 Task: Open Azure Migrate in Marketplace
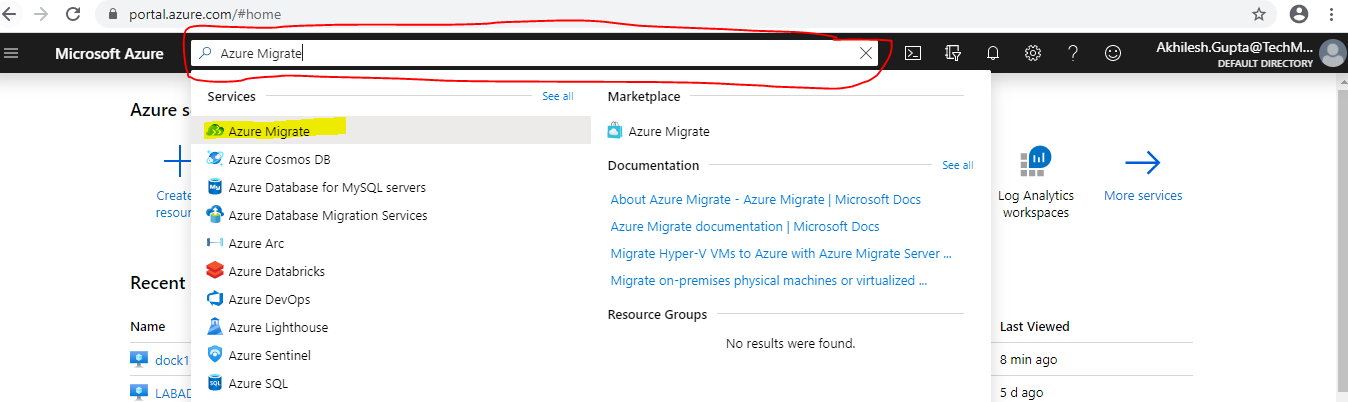659,131
